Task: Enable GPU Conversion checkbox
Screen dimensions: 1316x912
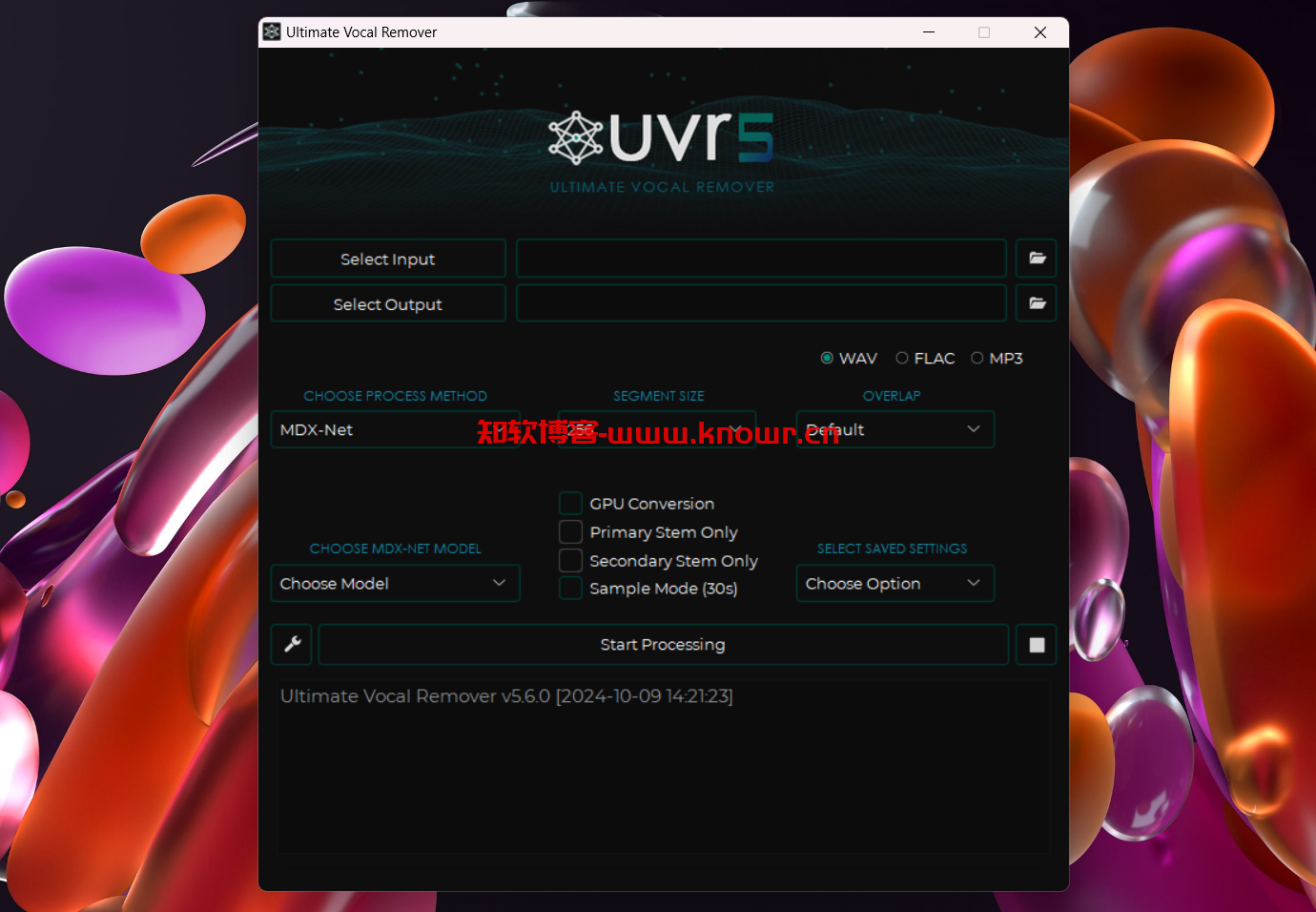Action: click(570, 504)
